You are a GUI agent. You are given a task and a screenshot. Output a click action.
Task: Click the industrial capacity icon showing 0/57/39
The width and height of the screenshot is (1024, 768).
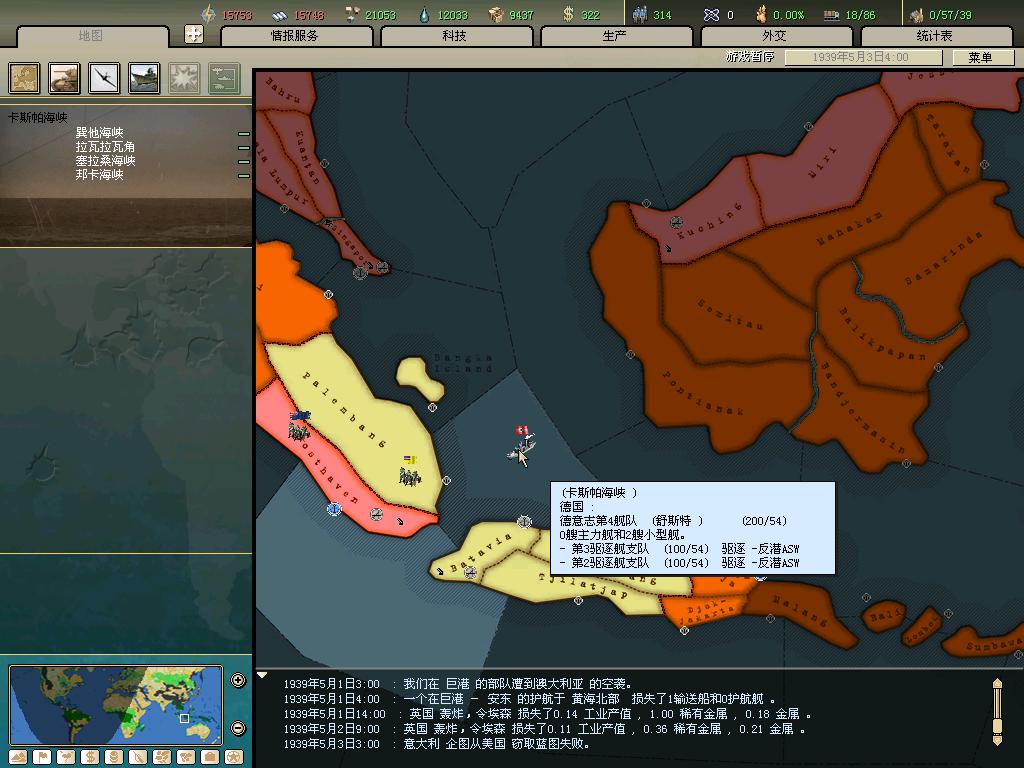coord(917,14)
